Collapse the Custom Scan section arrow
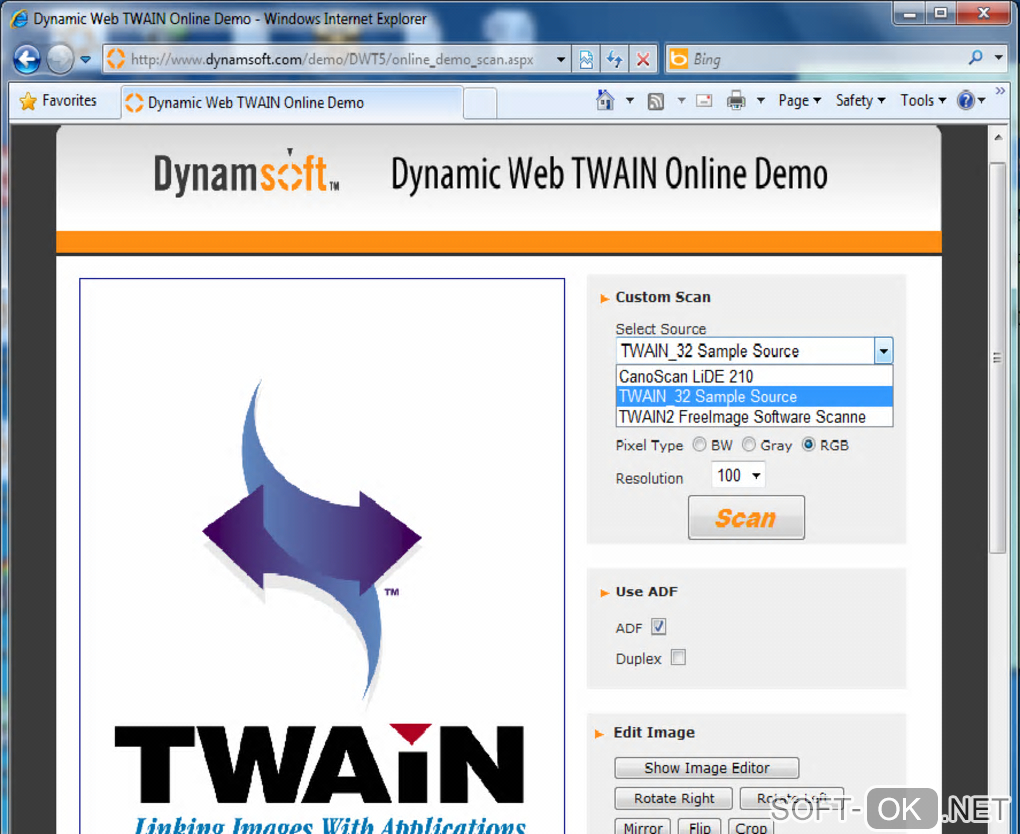The height and width of the screenshot is (834, 1020). point(604,298)
